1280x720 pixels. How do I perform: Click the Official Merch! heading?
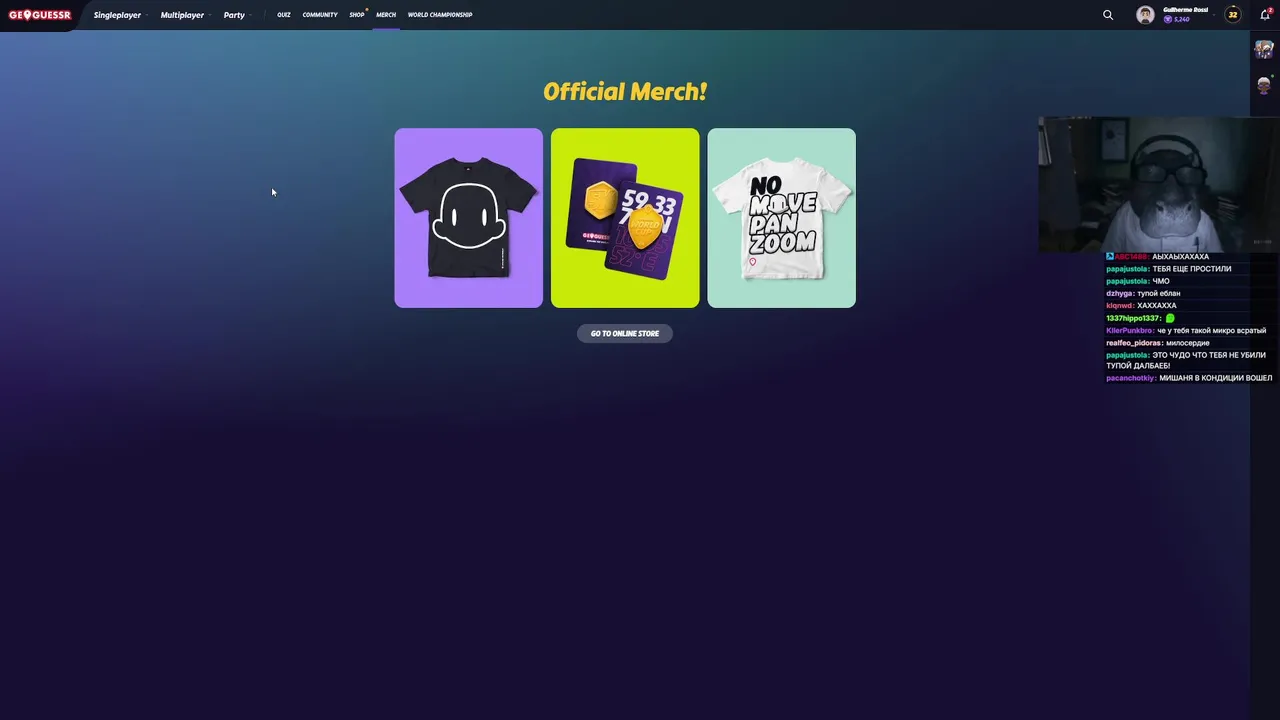pyautogui.click(x=625, y=92)
